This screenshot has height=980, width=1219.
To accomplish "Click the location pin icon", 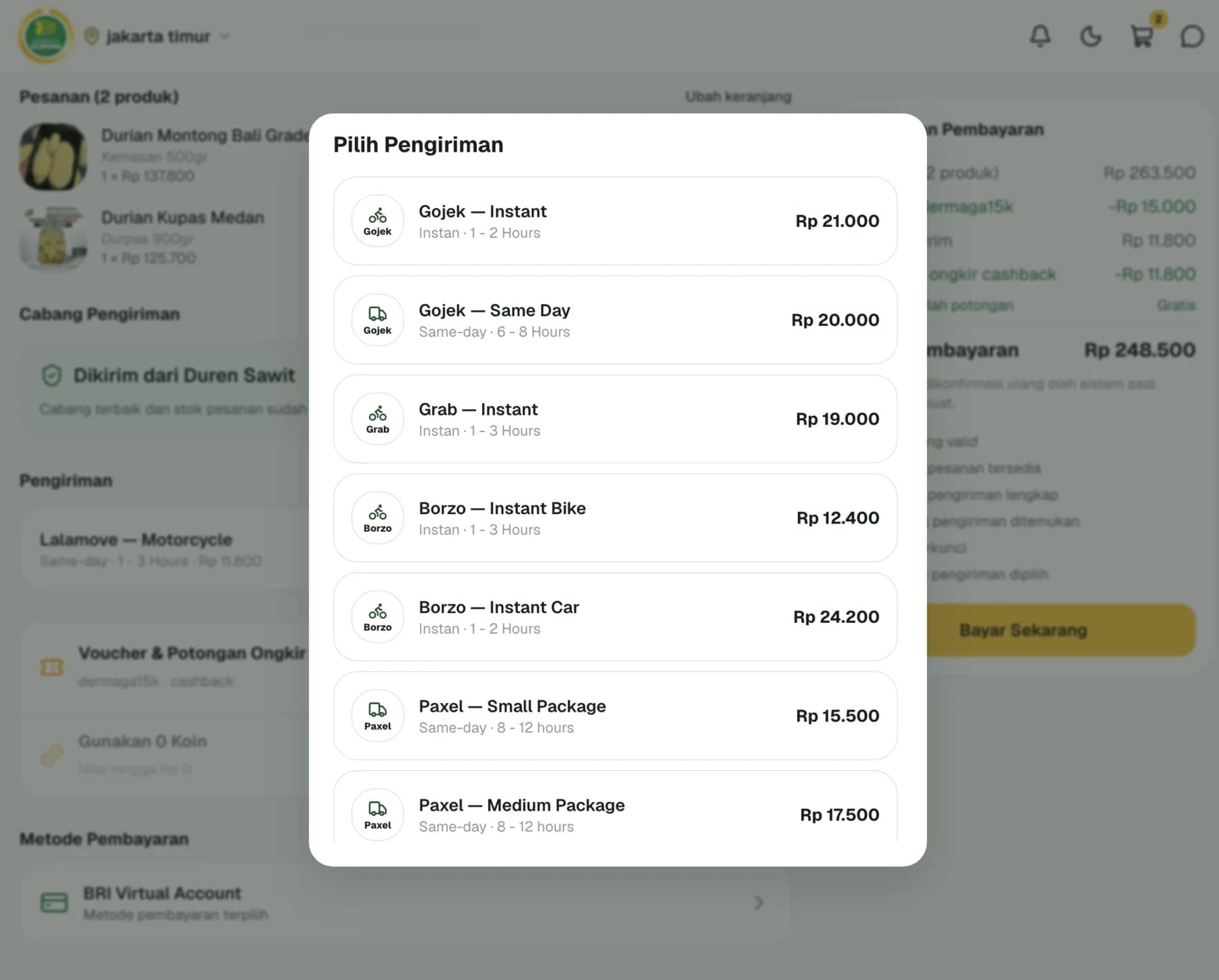I will pyautogui.click(x=91, y=36).
